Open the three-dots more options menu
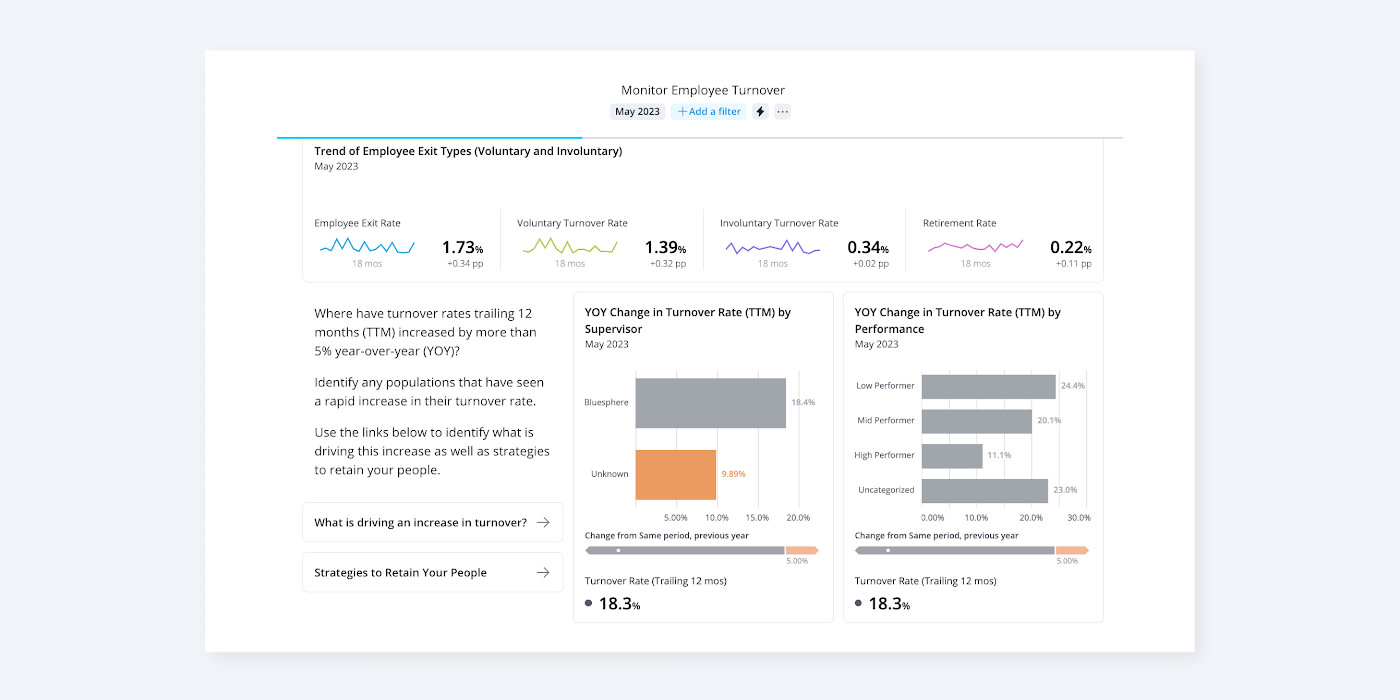The height and width of the screenshot is (700, 1400). pos(783,112)
